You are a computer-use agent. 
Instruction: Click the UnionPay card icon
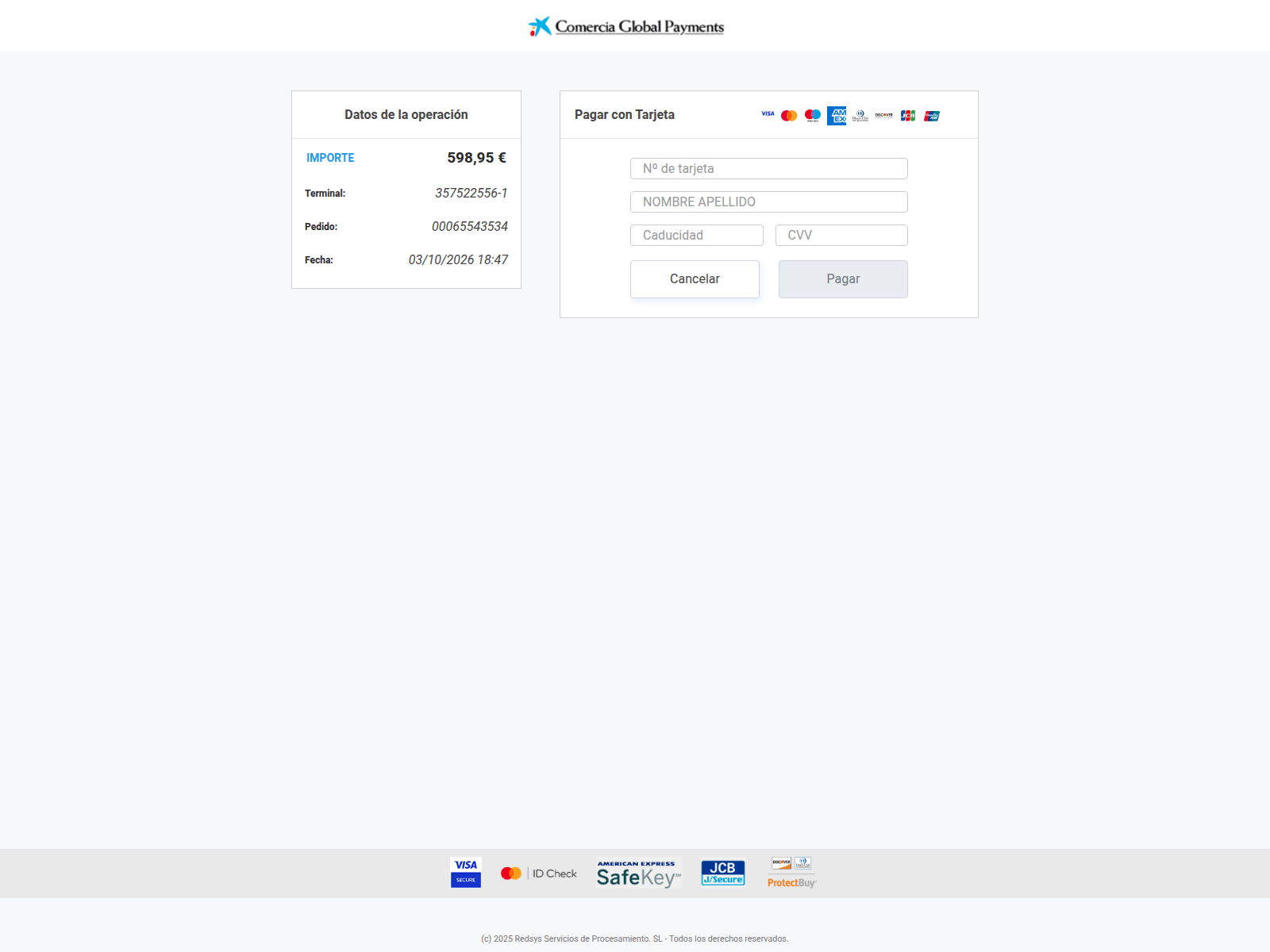point(932,116)
